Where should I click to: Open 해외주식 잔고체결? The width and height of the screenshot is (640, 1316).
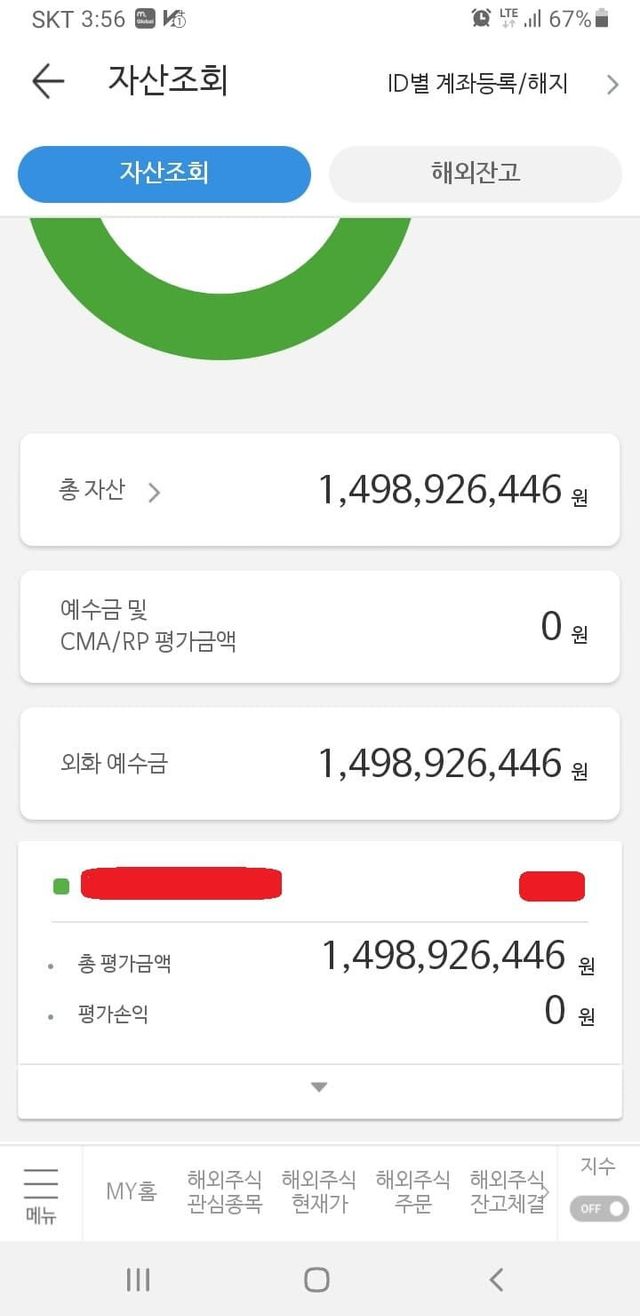[507, 1192]
